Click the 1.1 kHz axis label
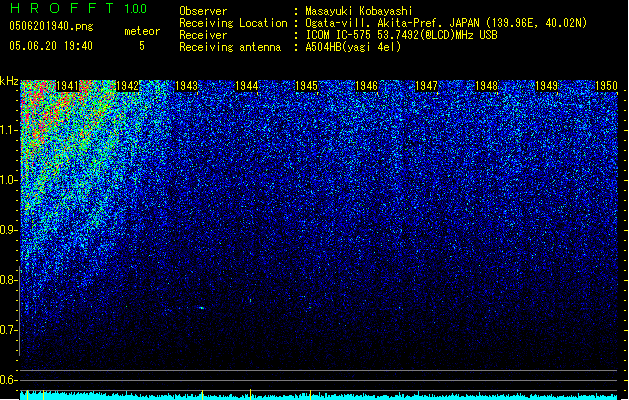 pos(8,130)
